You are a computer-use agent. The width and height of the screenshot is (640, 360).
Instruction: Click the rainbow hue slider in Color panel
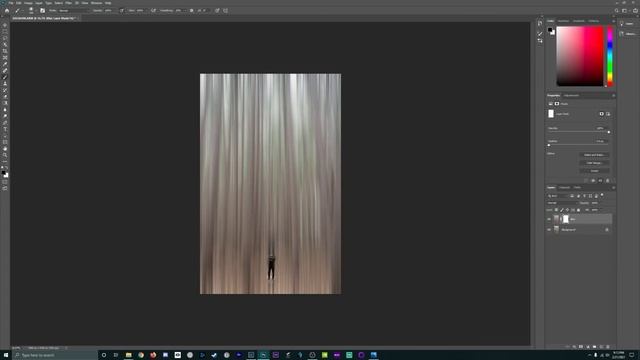610,56
